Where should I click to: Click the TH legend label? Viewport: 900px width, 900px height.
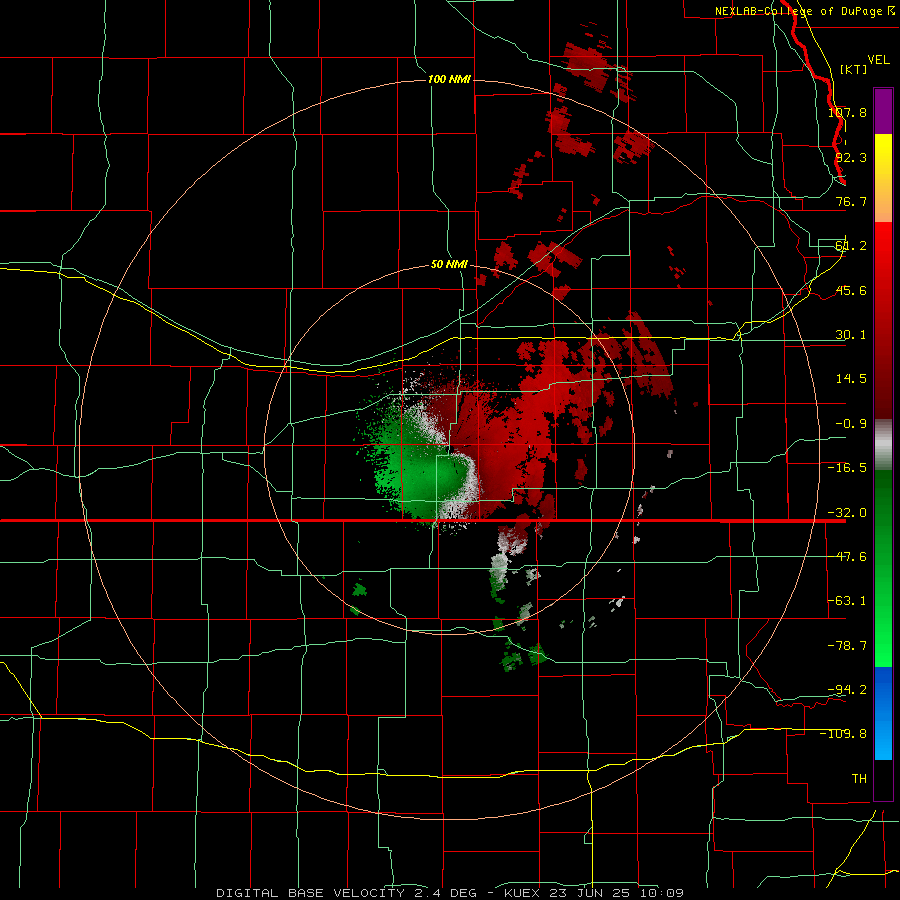click(859, 779)
